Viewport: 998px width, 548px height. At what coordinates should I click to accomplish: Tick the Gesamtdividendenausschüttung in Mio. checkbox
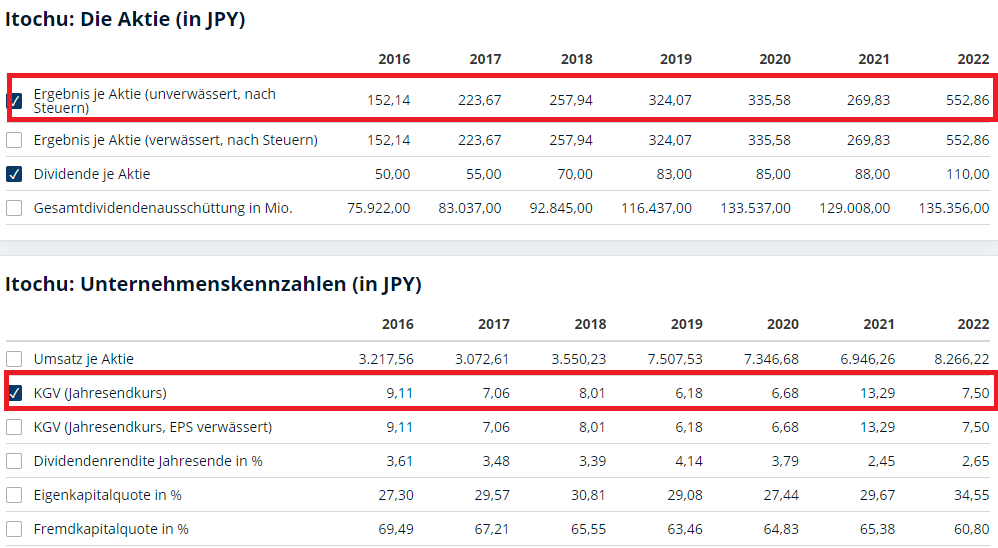coord(14,208)
